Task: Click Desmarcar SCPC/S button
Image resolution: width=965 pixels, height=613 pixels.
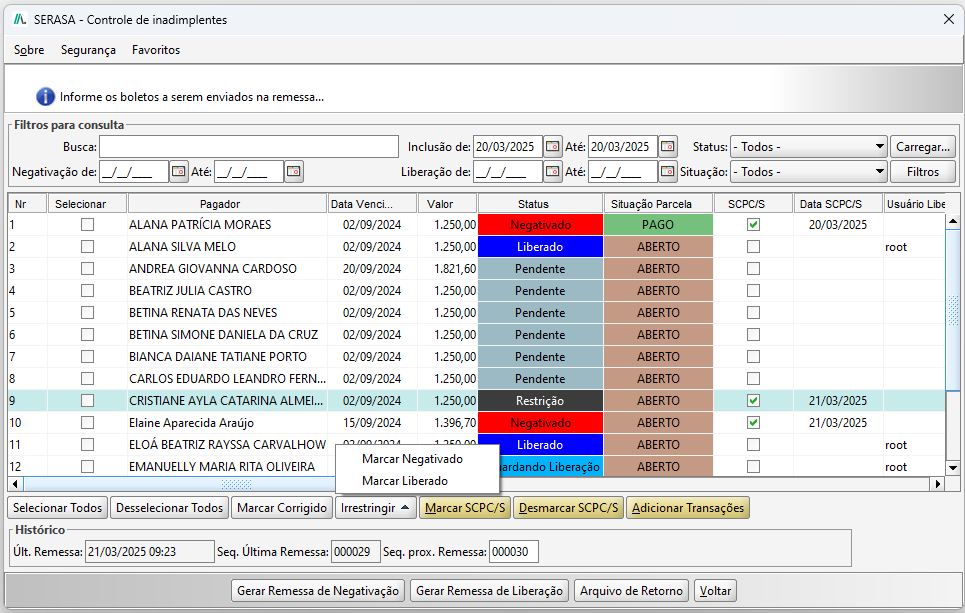Action: pos(568,508)
